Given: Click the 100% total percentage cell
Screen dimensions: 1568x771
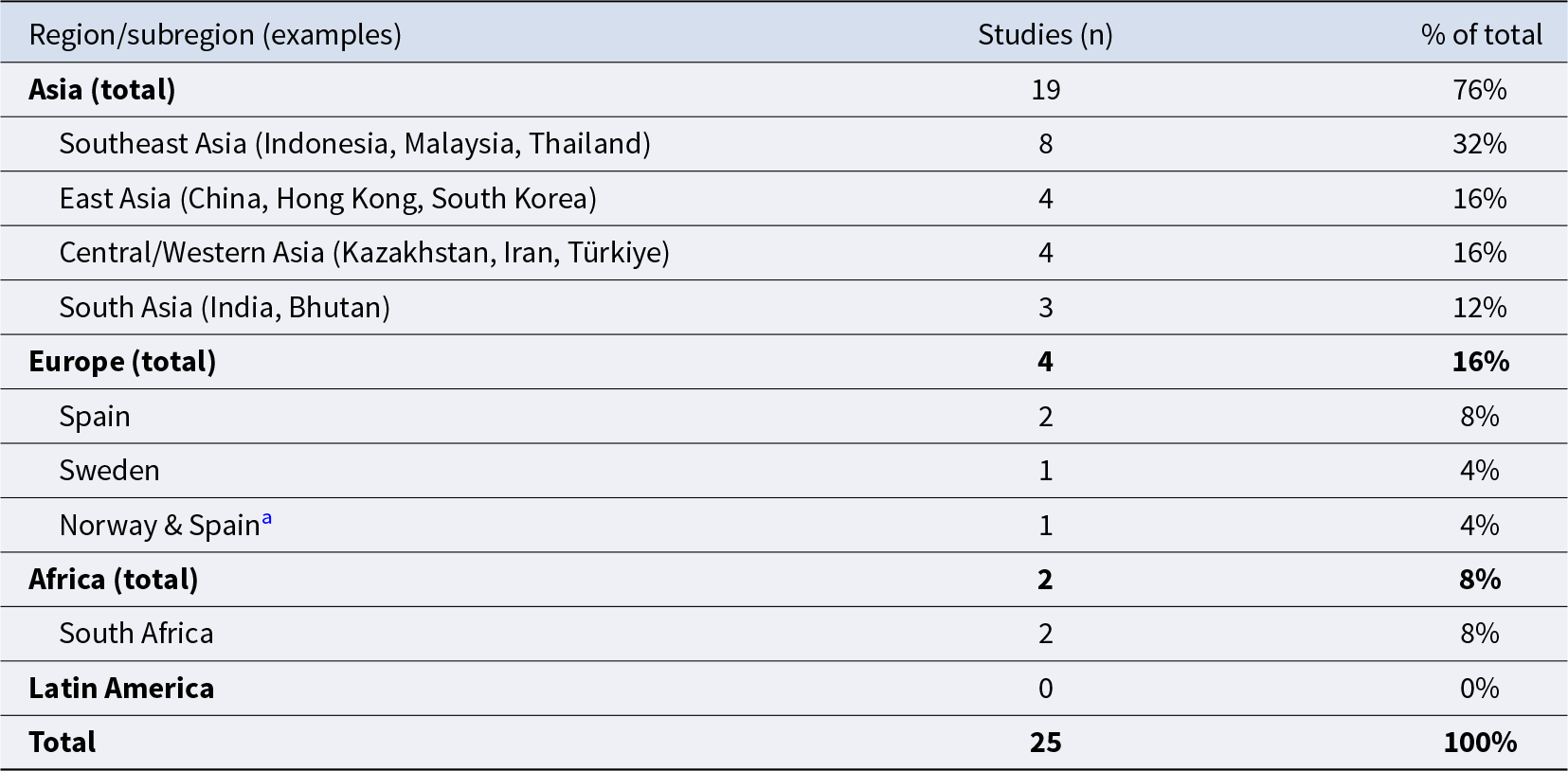Looking at the screenshot, I should [x=1480, y=743].
